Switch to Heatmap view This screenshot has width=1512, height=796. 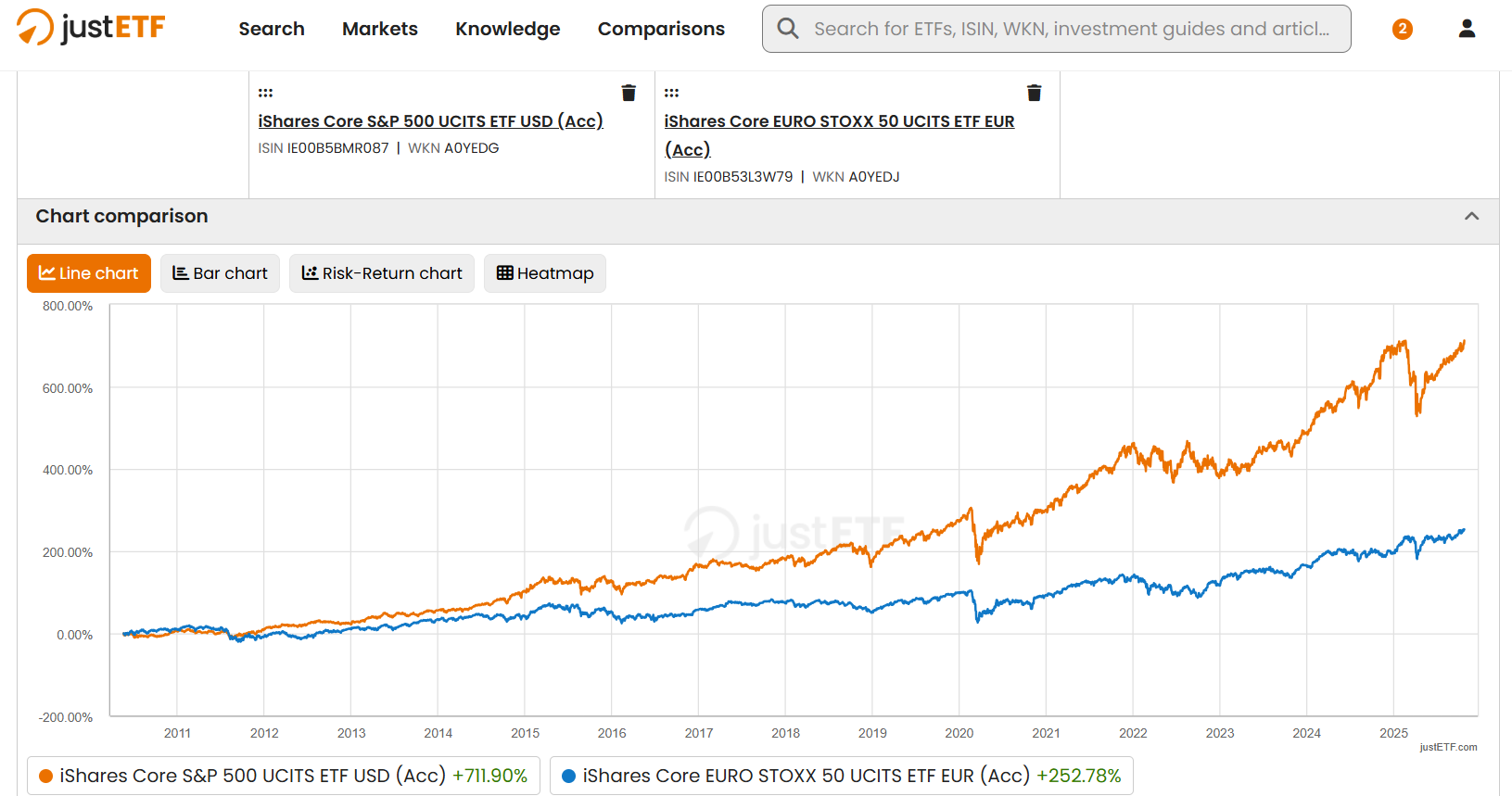pyautogui.click(x=545, y=273)
